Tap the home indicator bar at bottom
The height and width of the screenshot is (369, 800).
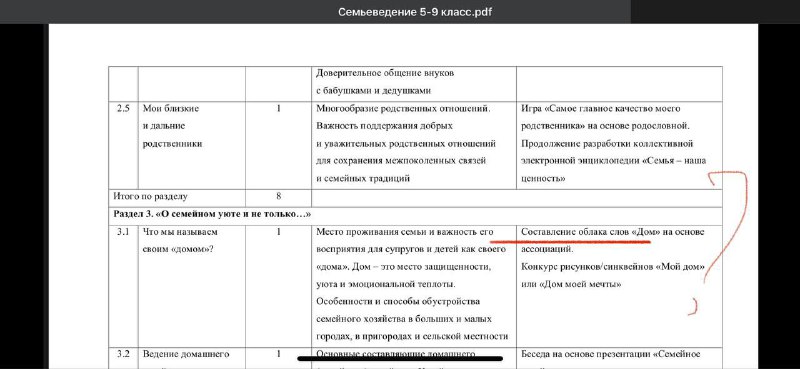point(400,358)
